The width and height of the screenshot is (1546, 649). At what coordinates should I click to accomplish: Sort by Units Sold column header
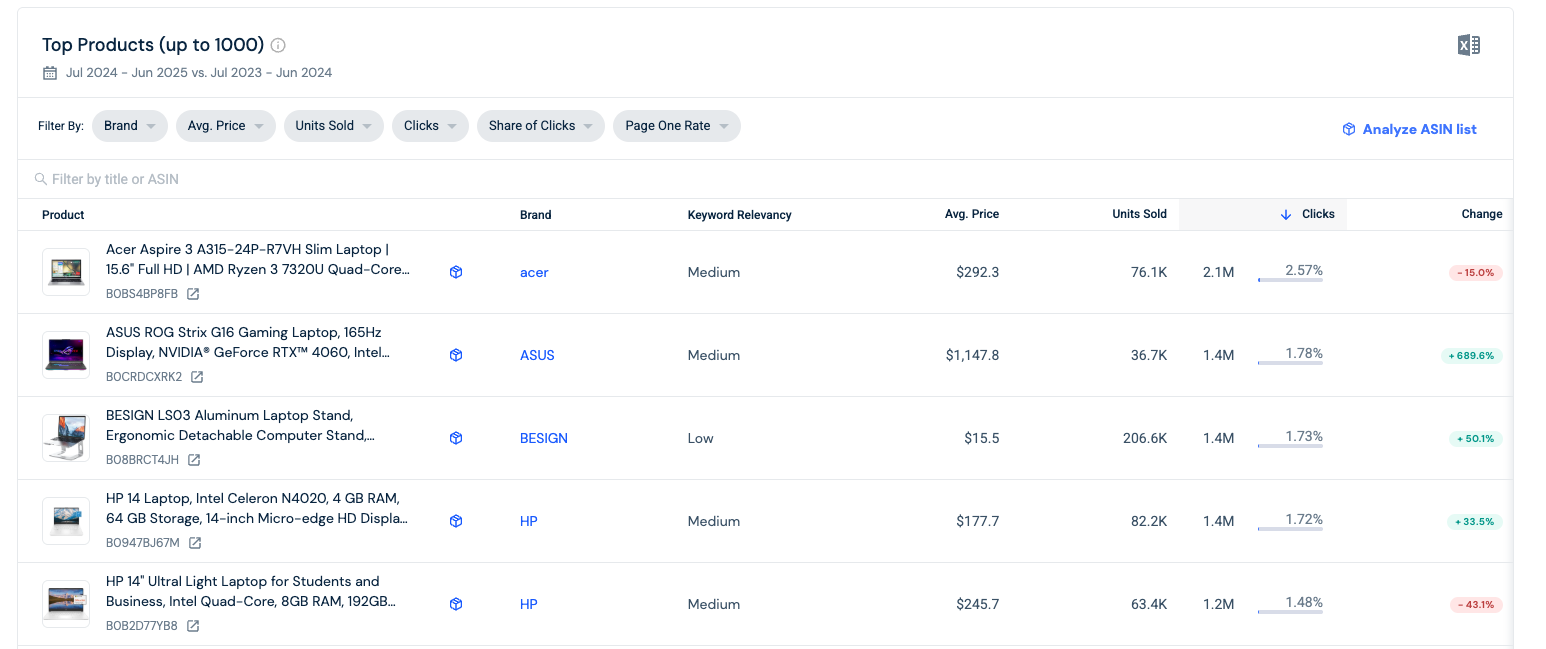click(1139, 214)
